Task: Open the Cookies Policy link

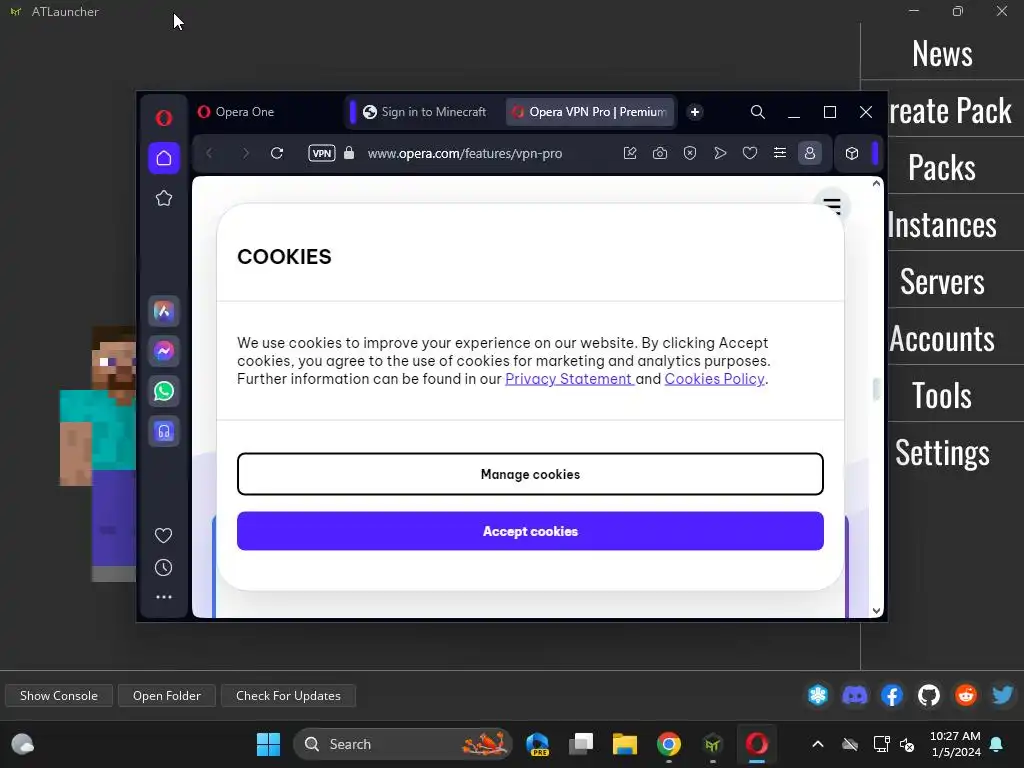Action: (714, 379)
